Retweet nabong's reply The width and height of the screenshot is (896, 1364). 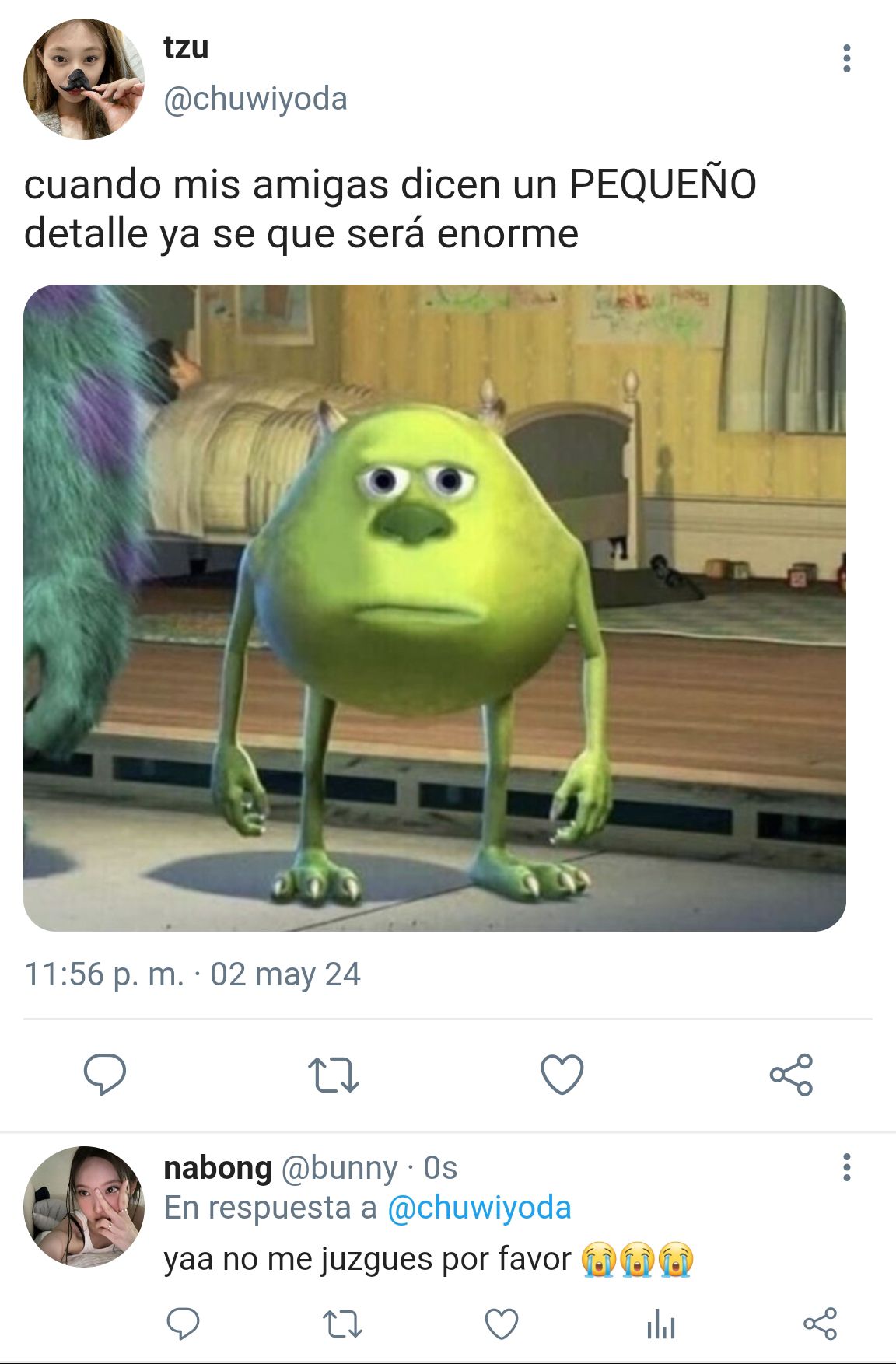tap(342, 1323)
